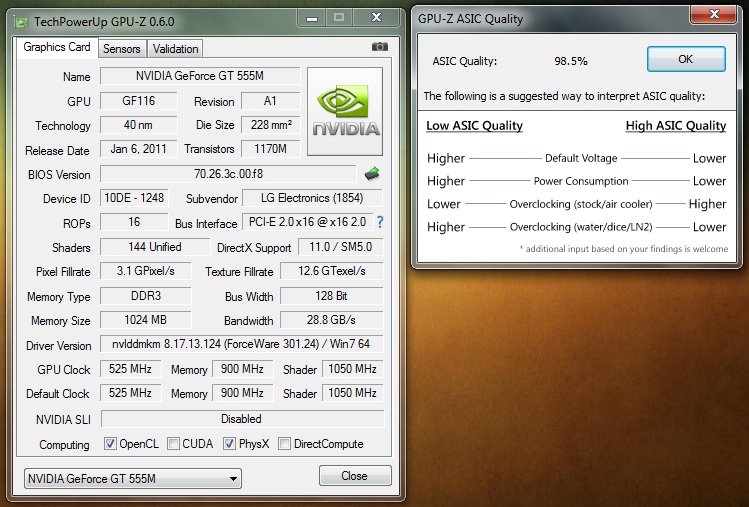Image resolution: width=749 pixels, height=507 pixels.
Task: Click the Name field NVIDIA GeForce GT 555M
Action: tap(200, 76)
